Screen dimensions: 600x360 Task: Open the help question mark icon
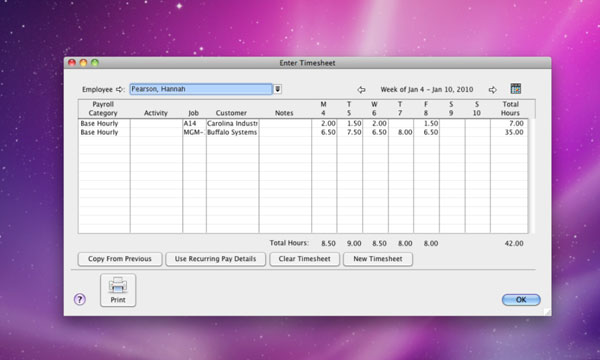80,299
